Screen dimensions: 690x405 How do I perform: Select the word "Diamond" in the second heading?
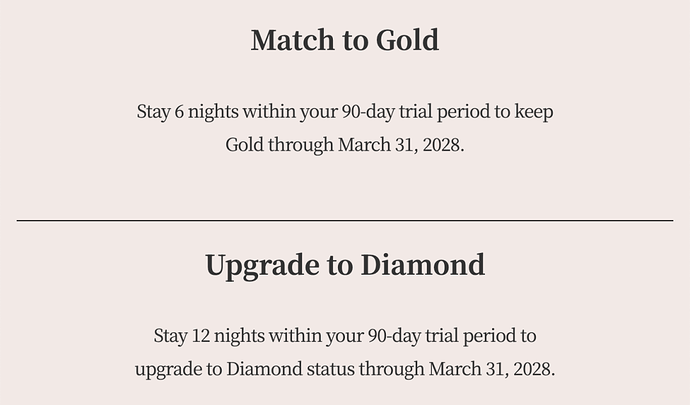pyautogui.click(x=422, y=265)
